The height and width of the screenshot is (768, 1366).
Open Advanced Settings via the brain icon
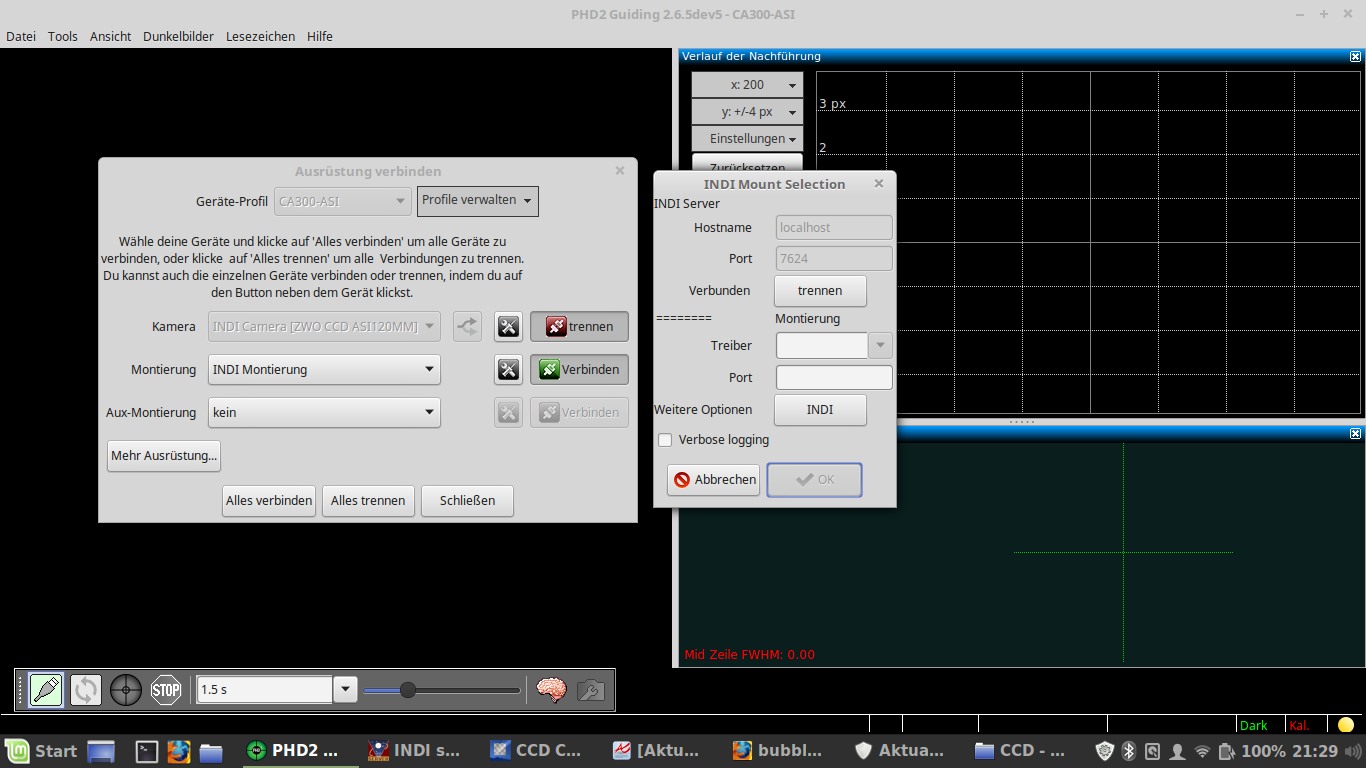click(x=550, y=690)
